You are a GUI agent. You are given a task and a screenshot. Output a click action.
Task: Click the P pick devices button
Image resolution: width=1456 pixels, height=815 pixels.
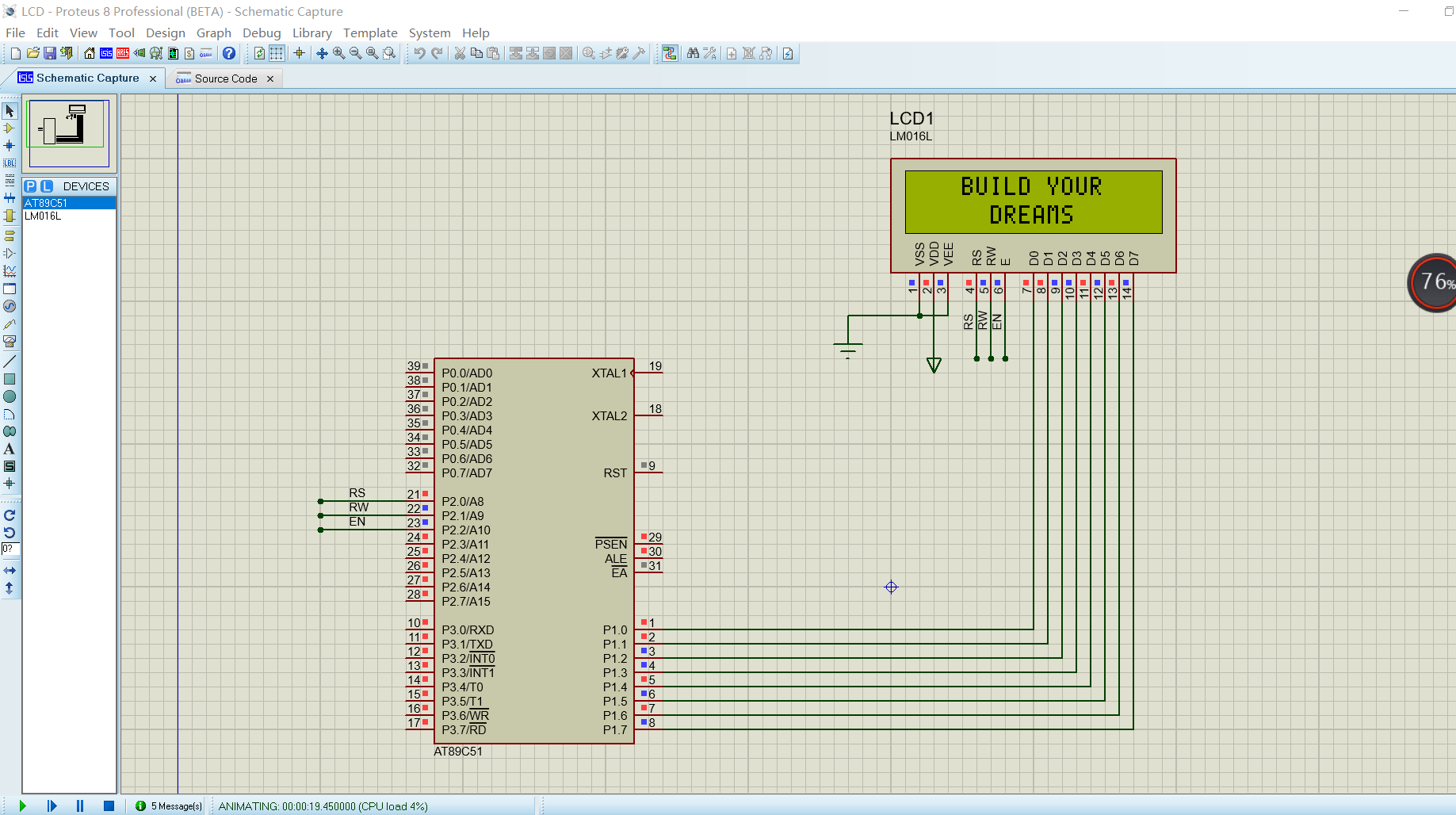[x=30, y=186]
